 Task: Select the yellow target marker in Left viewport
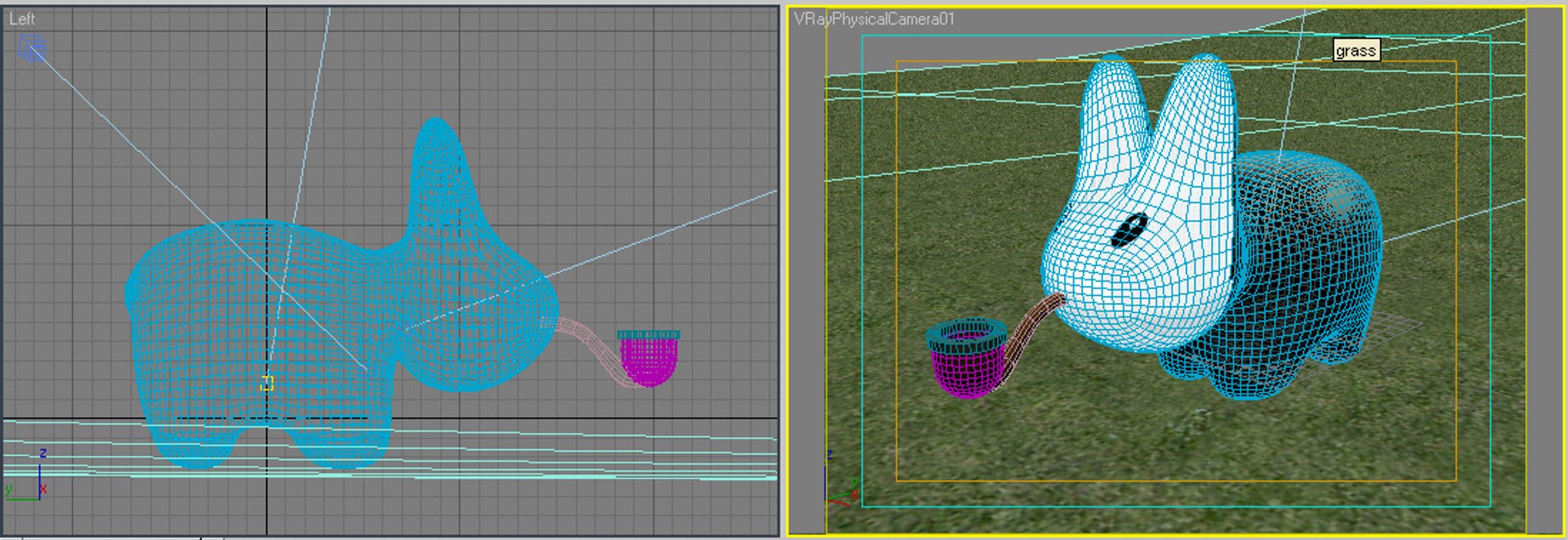(x=266, y=383)
